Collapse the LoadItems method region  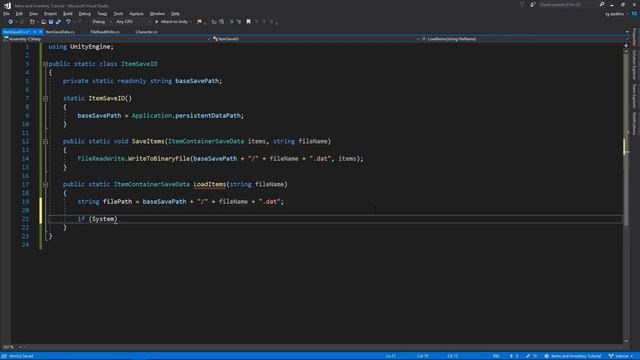45,184
